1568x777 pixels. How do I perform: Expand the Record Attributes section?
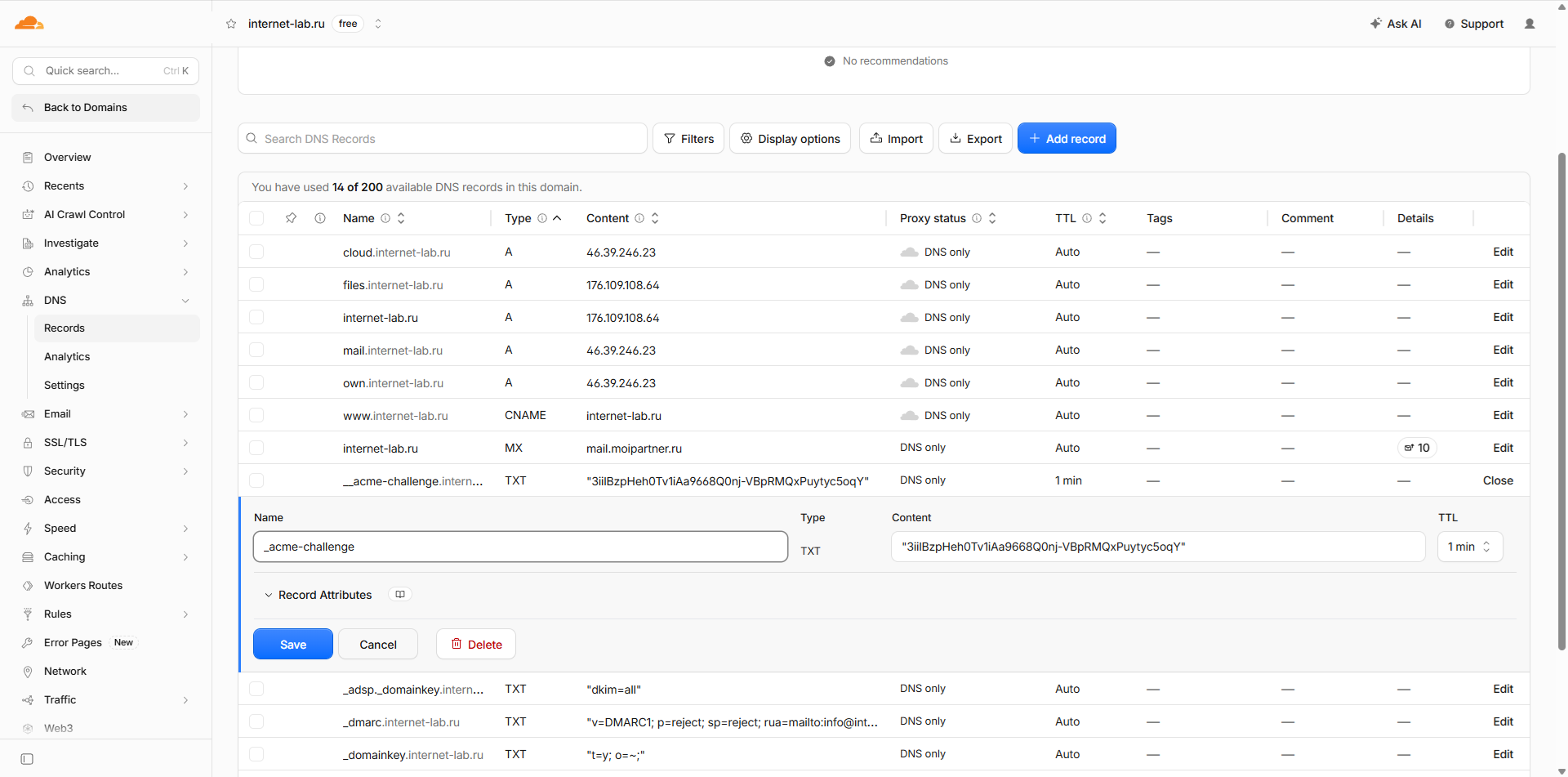pos(318,595)
